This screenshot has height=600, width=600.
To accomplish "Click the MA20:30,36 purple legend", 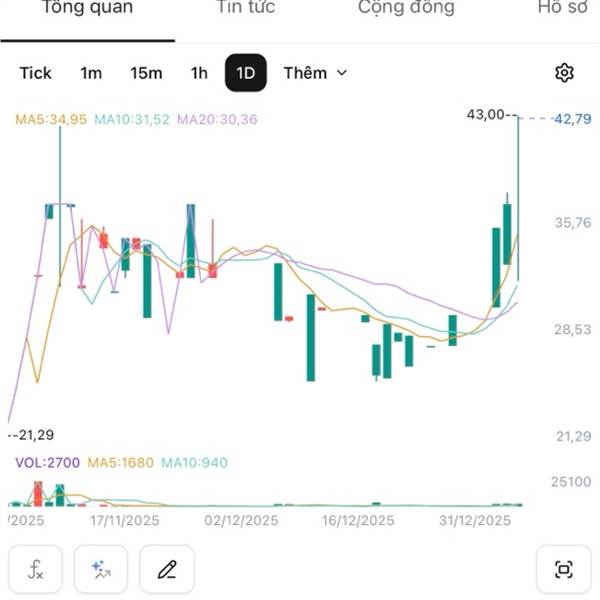I will coord(217,119).
